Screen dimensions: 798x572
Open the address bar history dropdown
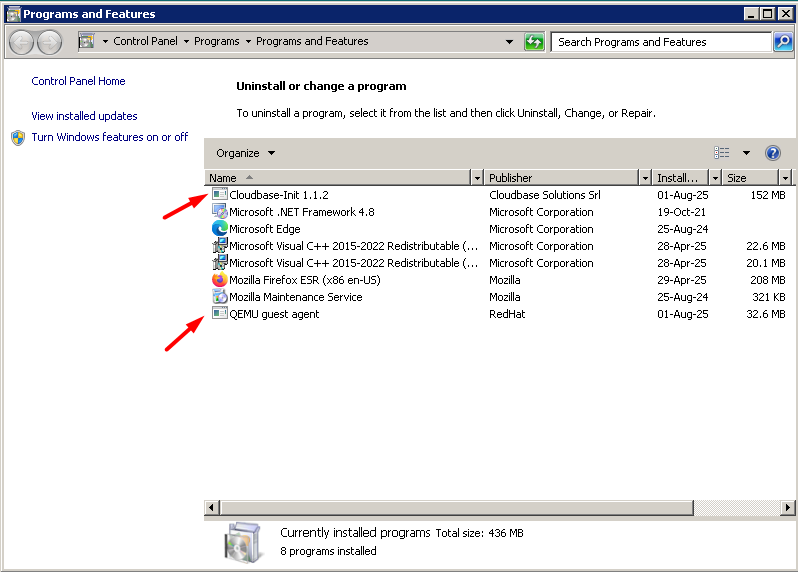[x=509, y=42]
